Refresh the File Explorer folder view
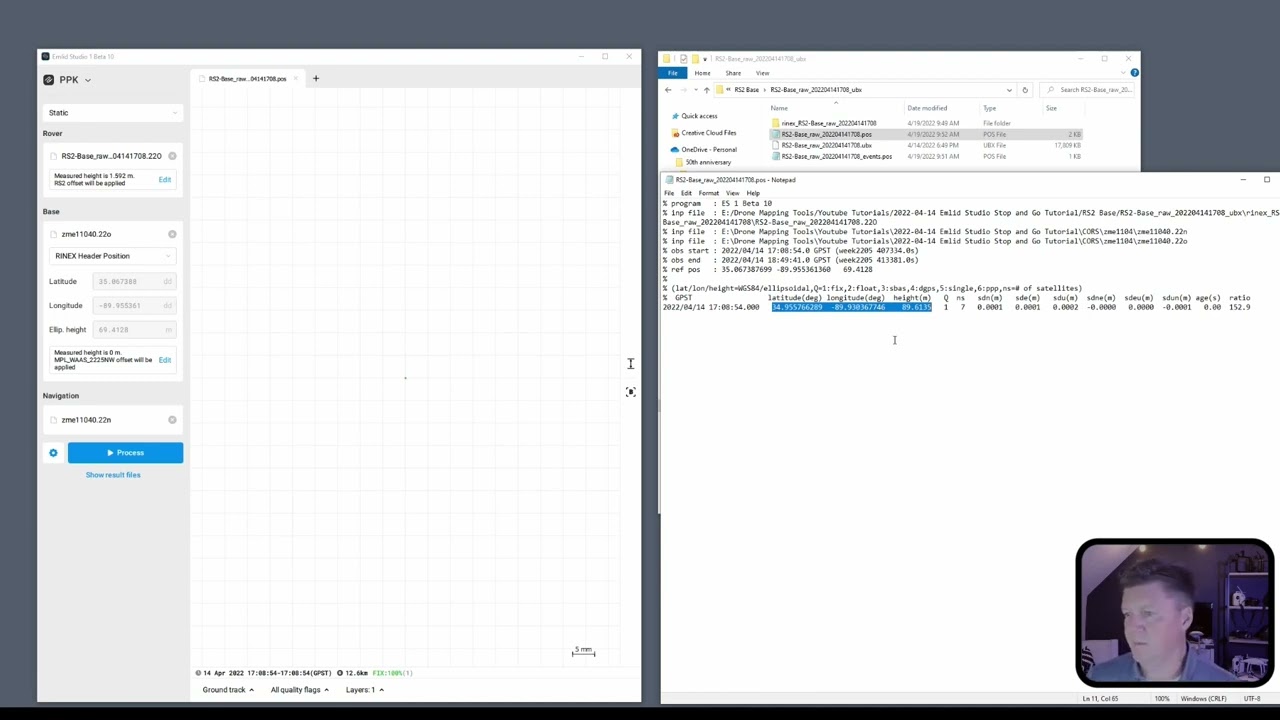Image resolution: width=1280 pixels, height=720 pixels. [1024, 90]
